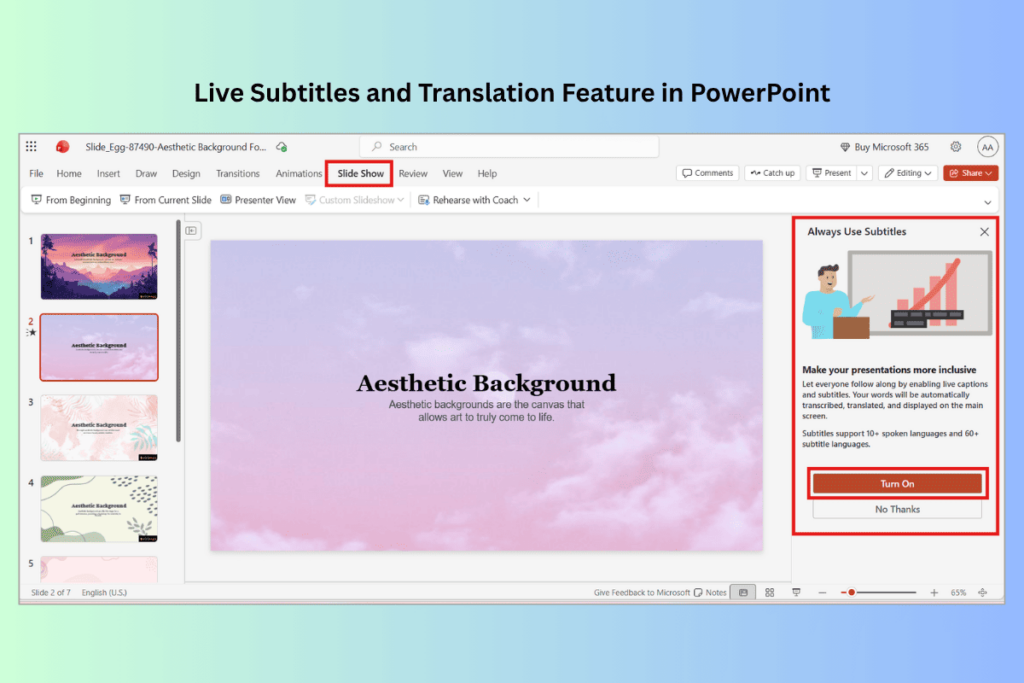1024x683 pixels.
Task: Click the zoom in plus icon
Action: tap(934, 592)
